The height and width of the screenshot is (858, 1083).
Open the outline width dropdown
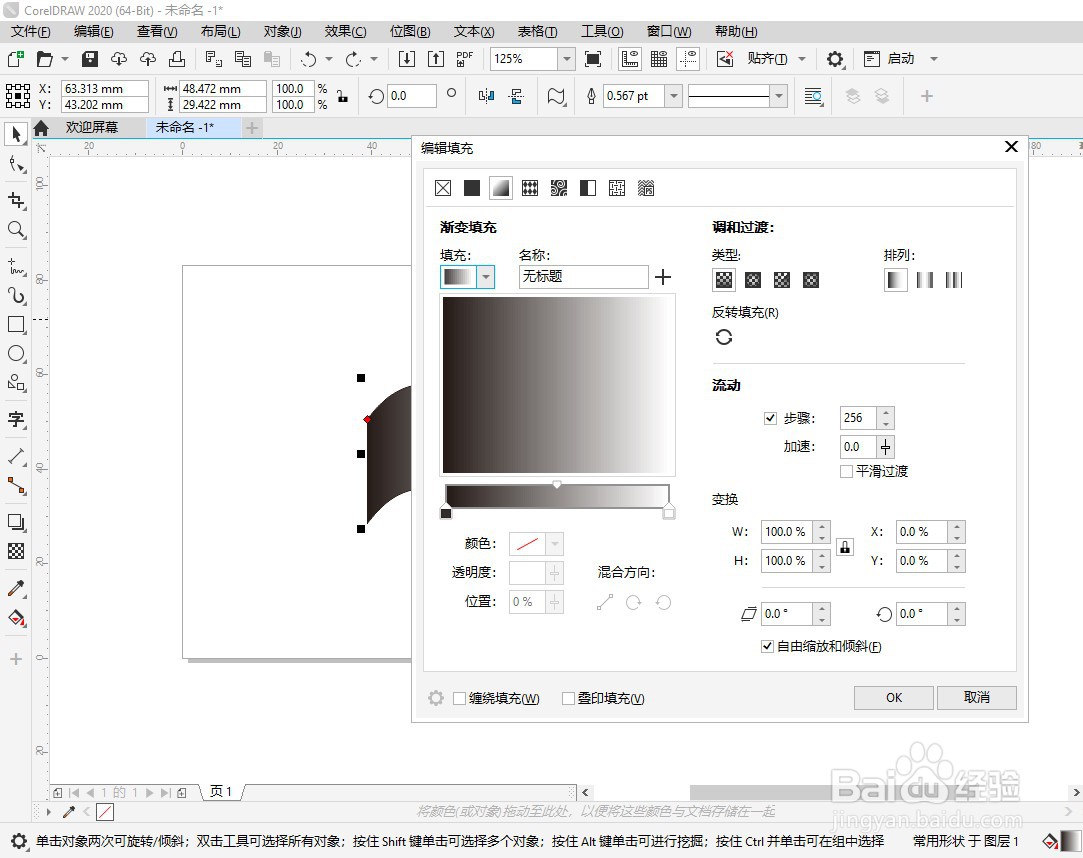pos(673,96)
